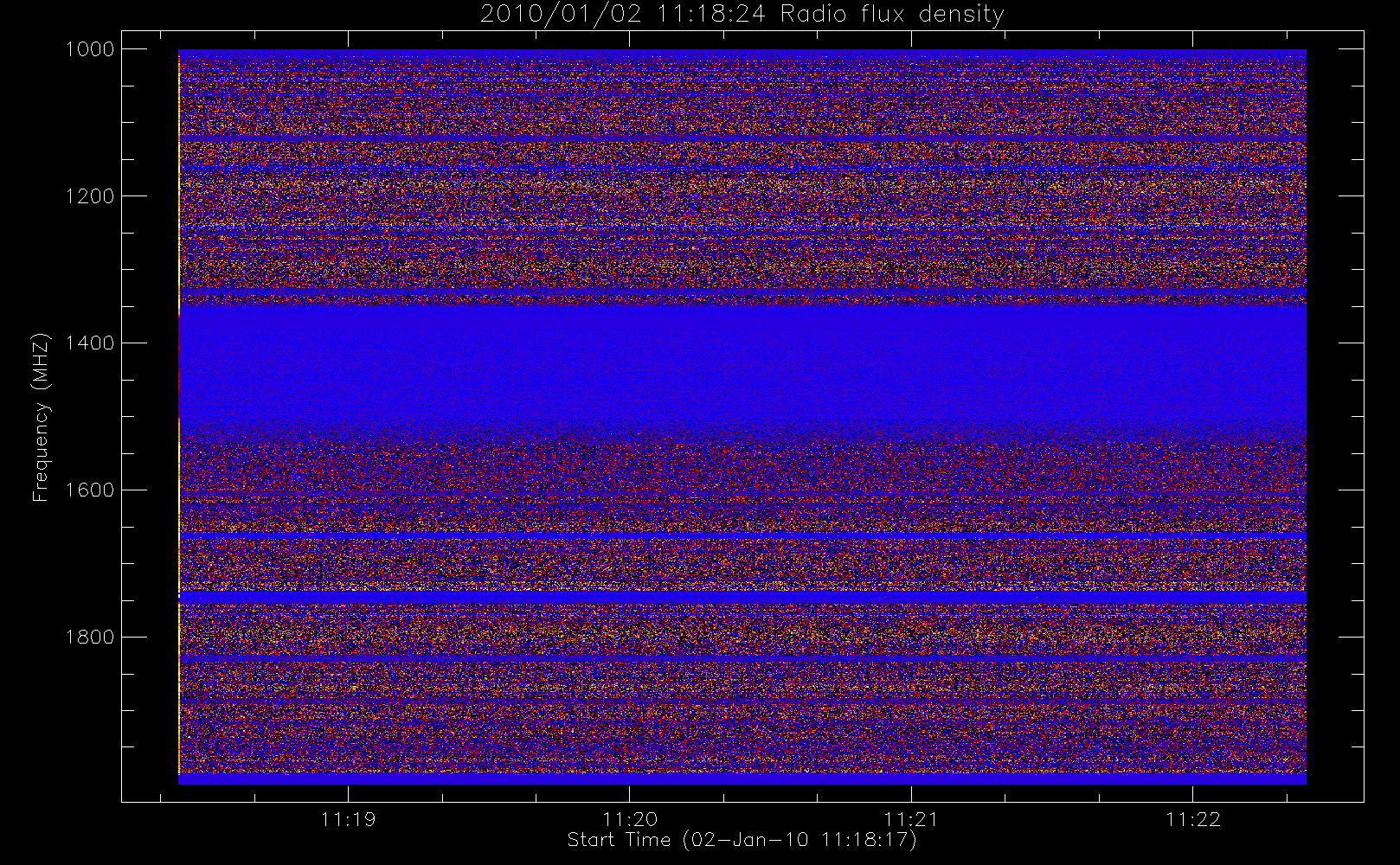The height and width of the screenshot is (865, 1400).
Task: Click the 11:21 time tick label
Action: (911, 819)
